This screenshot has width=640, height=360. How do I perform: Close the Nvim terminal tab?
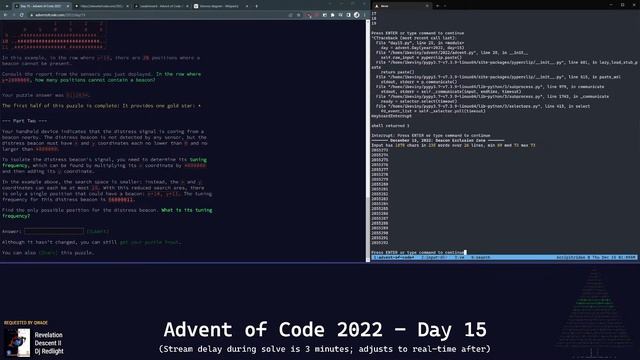427,6
